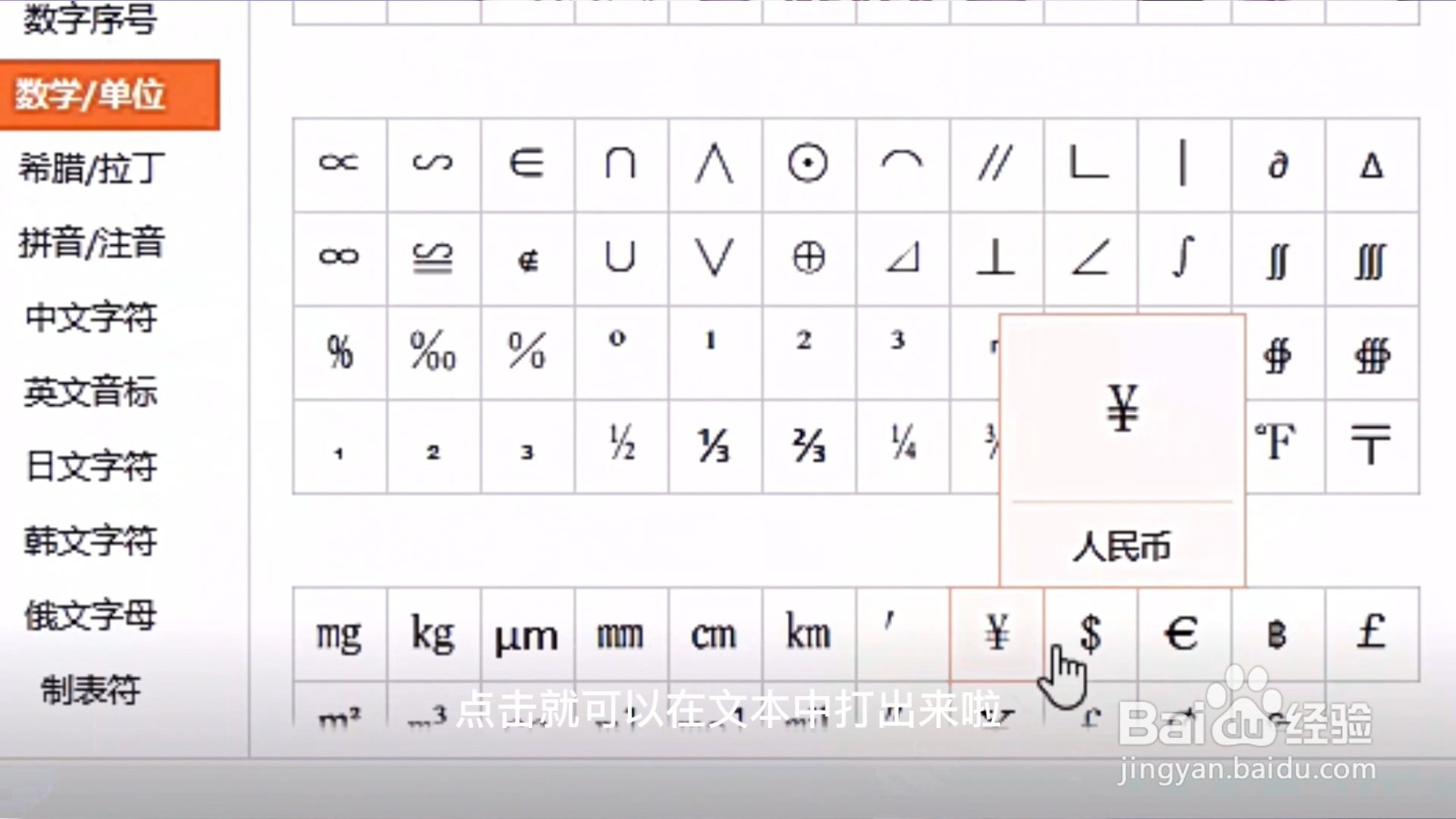Image resolution: width=1456 pixels, height=819 pixels.
Task: Pick the kg unit symbol
Action: coord(433,634)
